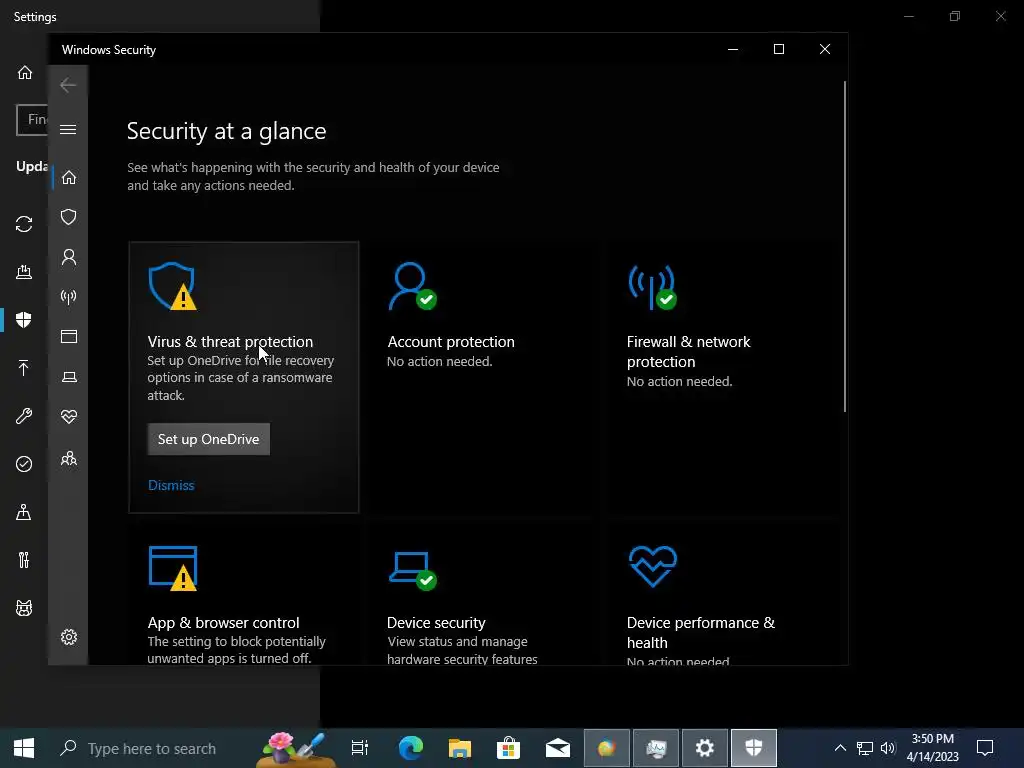Screen dimensions: 1024x768
Task: Click Virus & threat protection shield tile icon
Action: (x=172, y=286)
